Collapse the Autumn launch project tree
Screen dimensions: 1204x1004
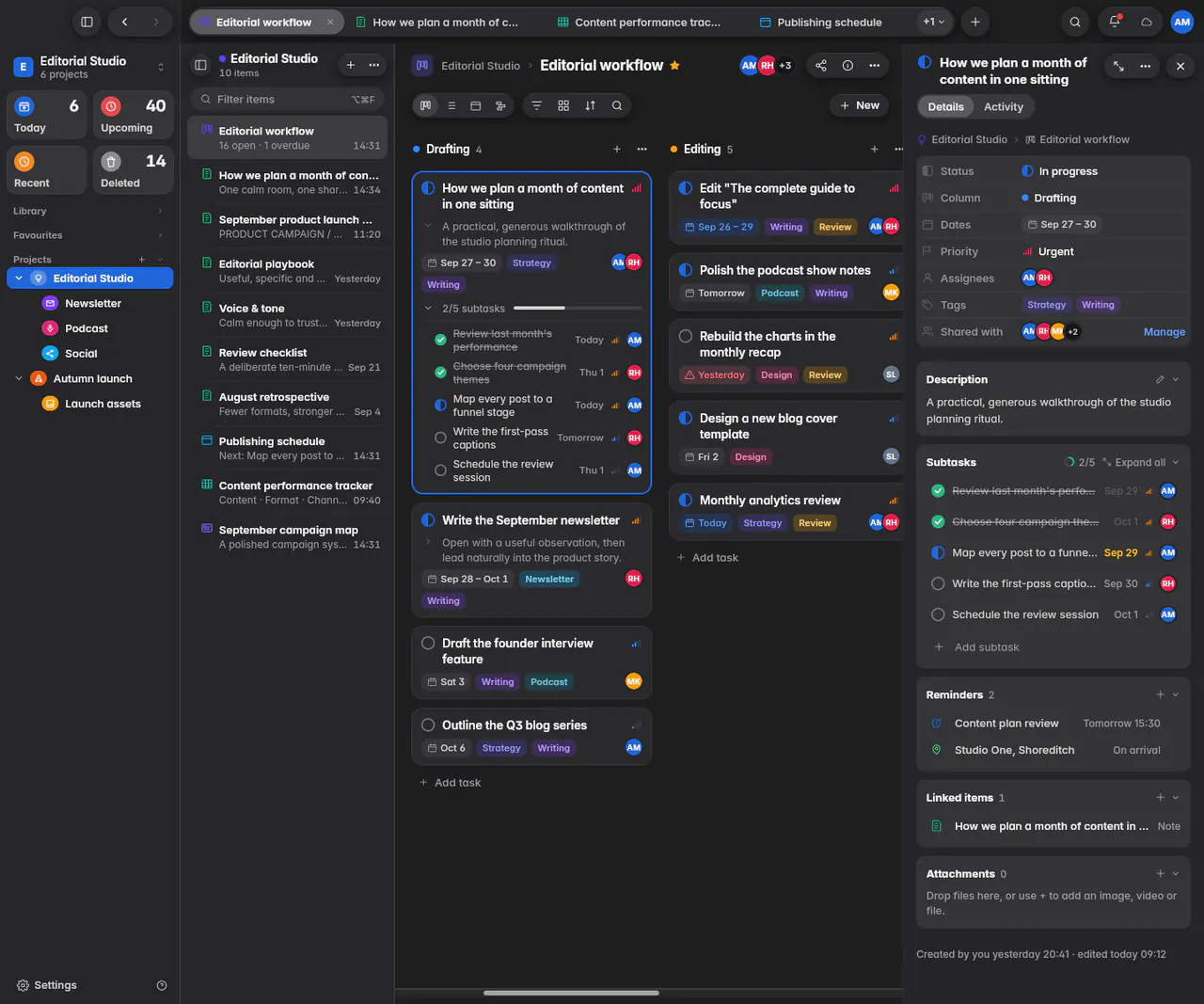(19, 378)
